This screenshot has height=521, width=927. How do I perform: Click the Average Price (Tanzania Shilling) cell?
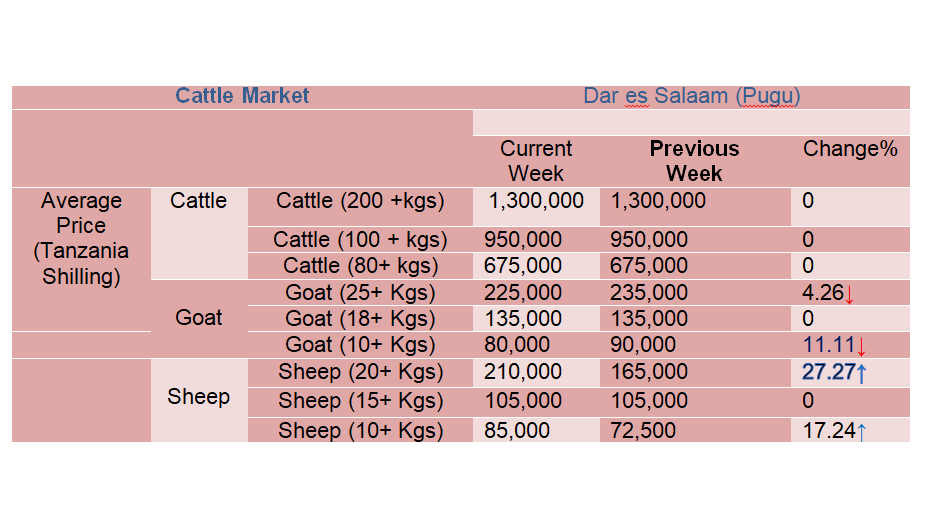click(81, 238)
